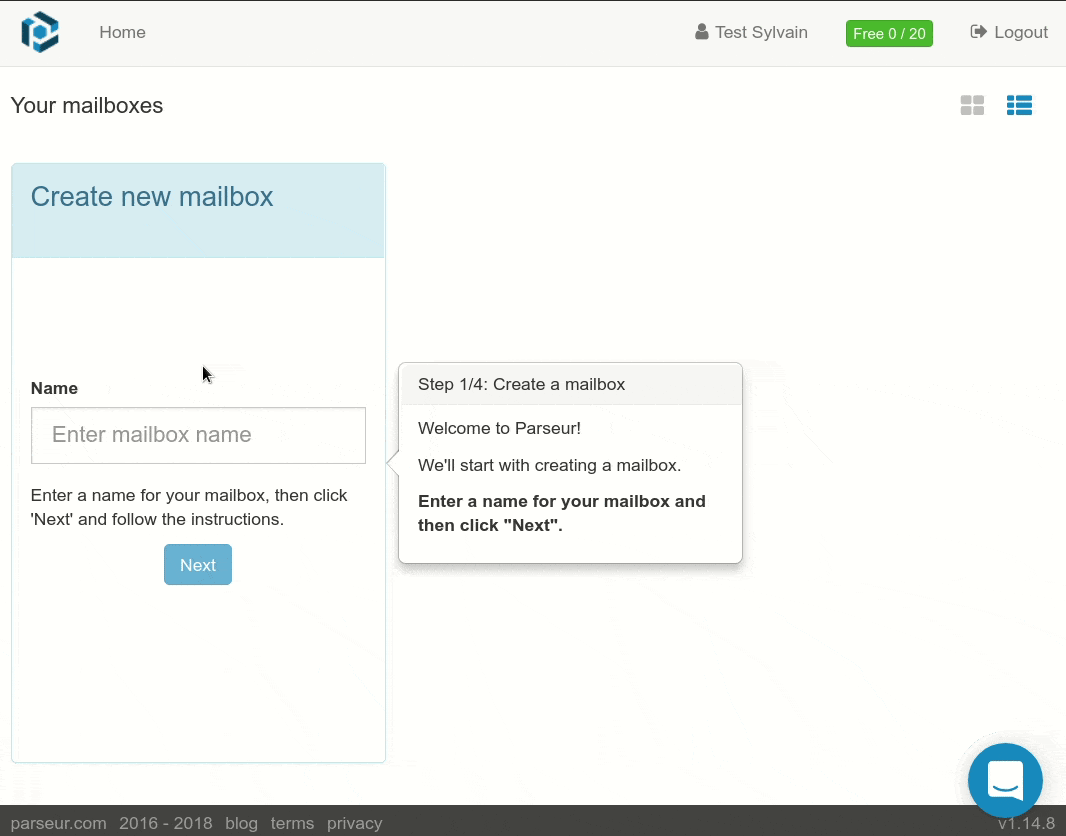Click the v1.14.8 version text
This screenshot has width=1066, height=836.
[x=1027, y=823]
